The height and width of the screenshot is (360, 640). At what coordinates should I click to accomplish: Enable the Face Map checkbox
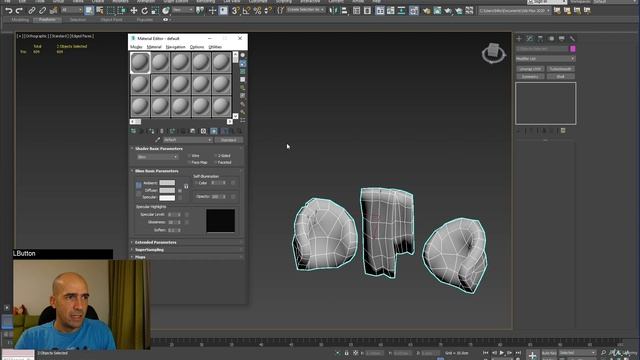(x=190, y=162)
